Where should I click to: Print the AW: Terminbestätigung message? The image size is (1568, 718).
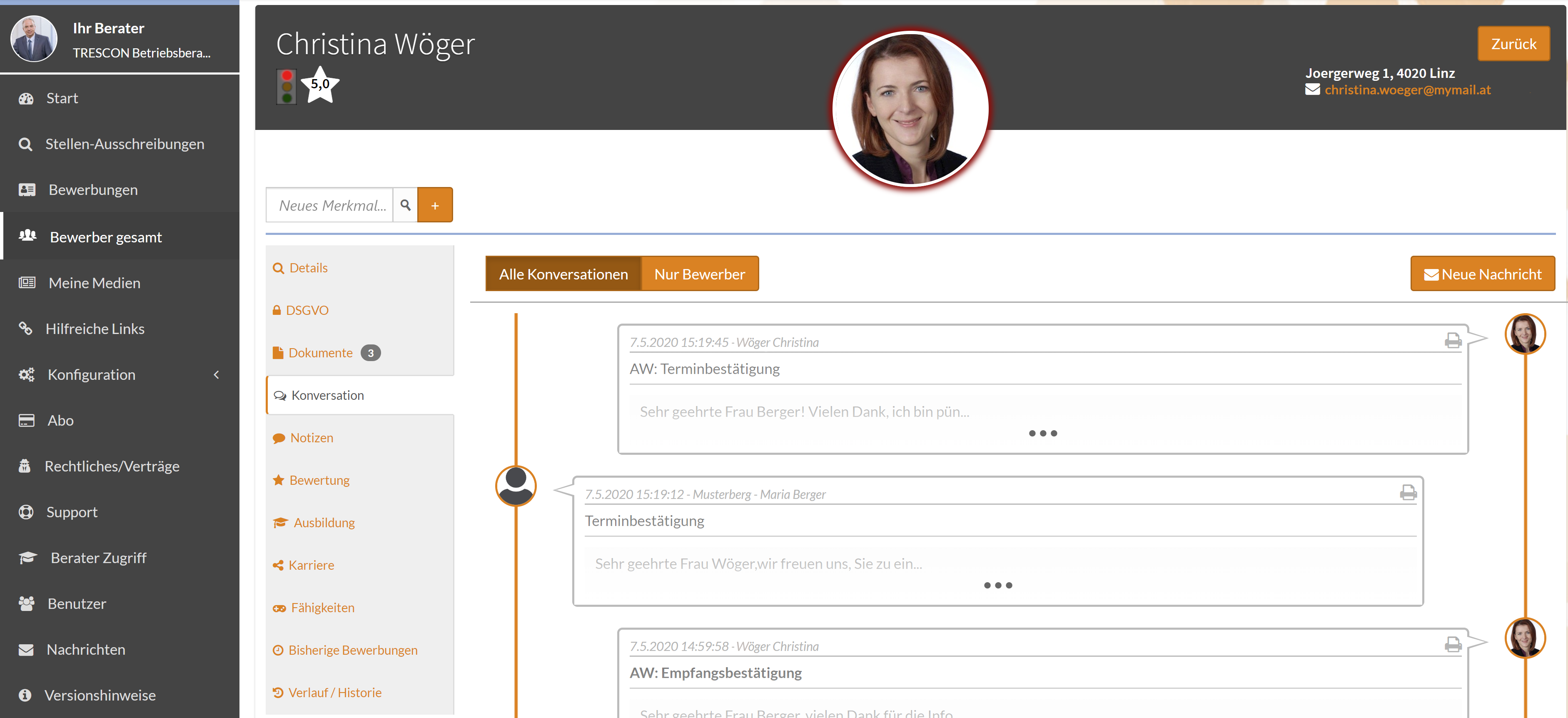click(x=1453, y=341)
